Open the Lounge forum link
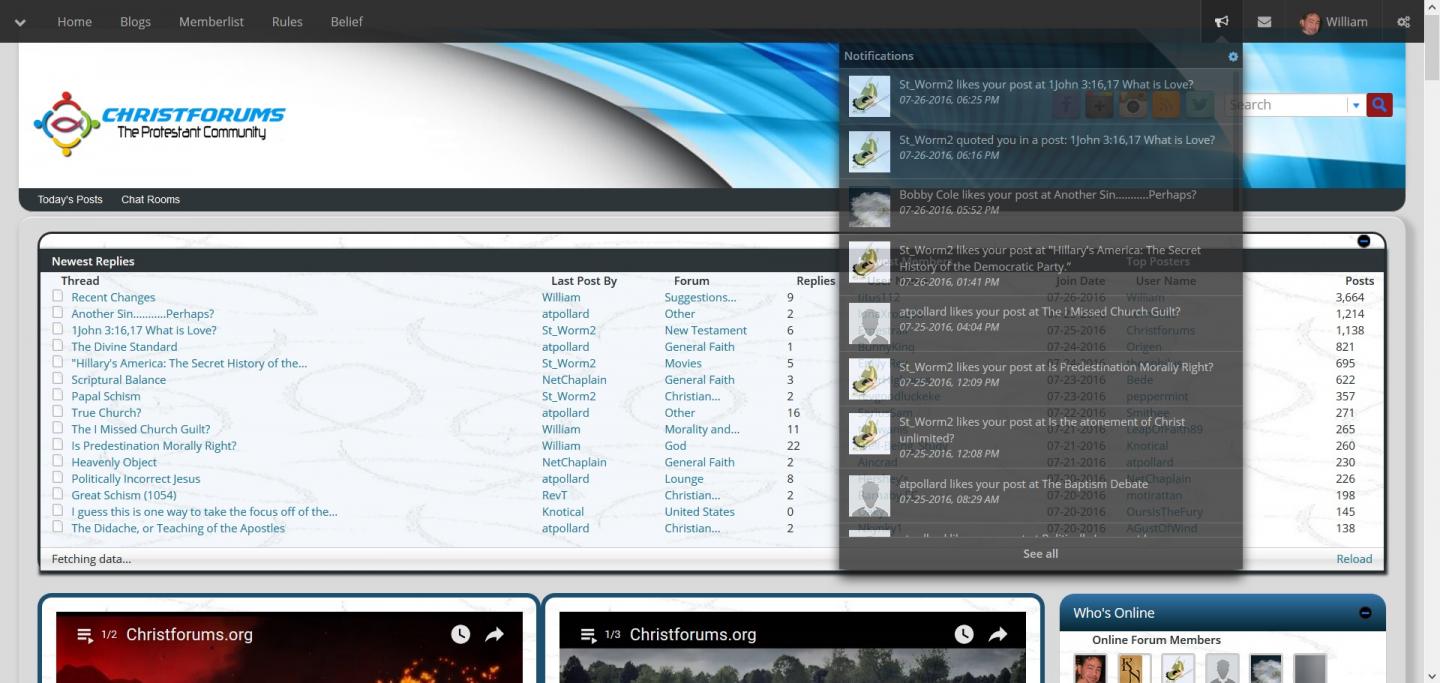 pyautogui.click(x=684, y=478)
